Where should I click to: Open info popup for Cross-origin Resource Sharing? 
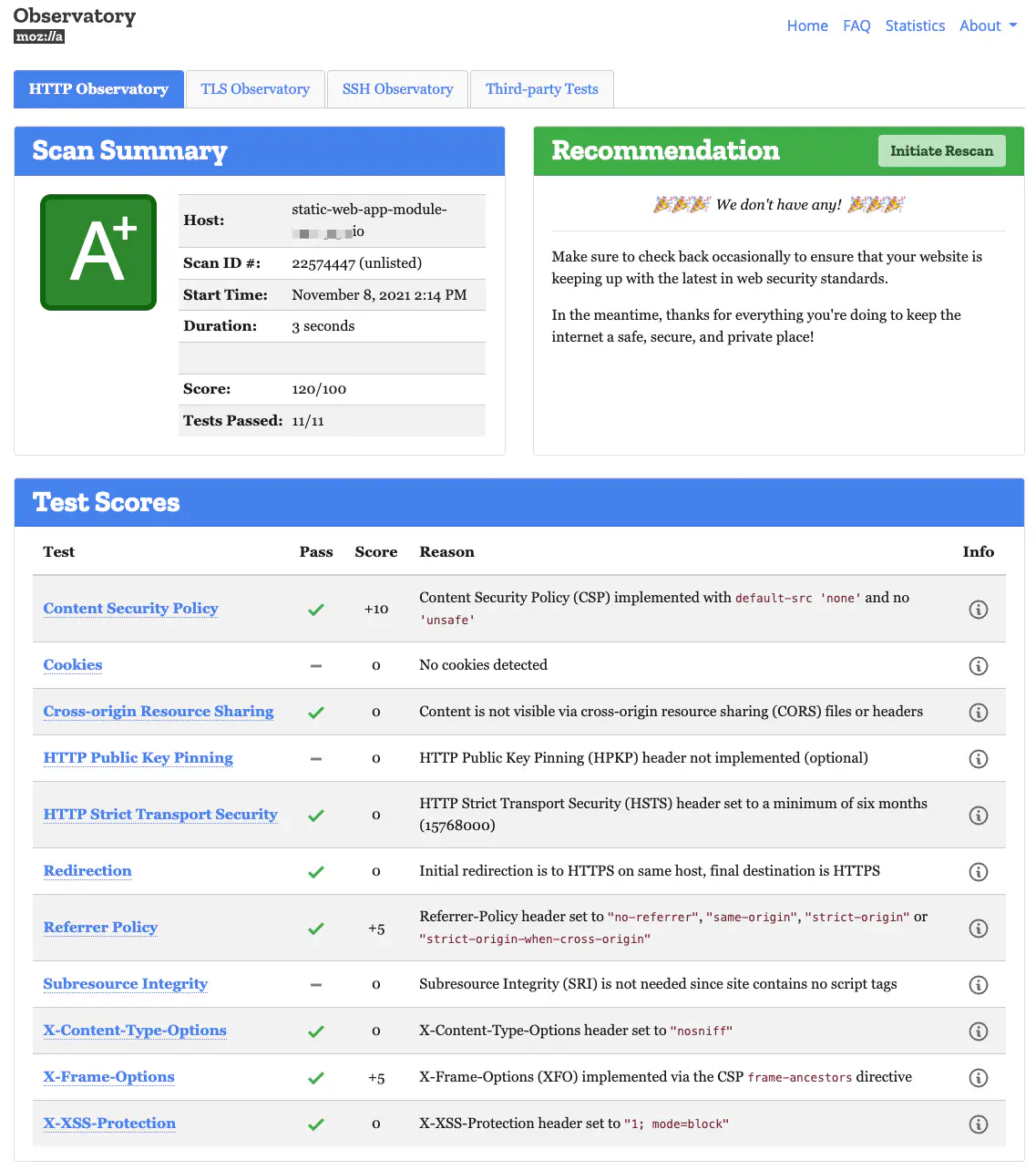pos(979,712)
